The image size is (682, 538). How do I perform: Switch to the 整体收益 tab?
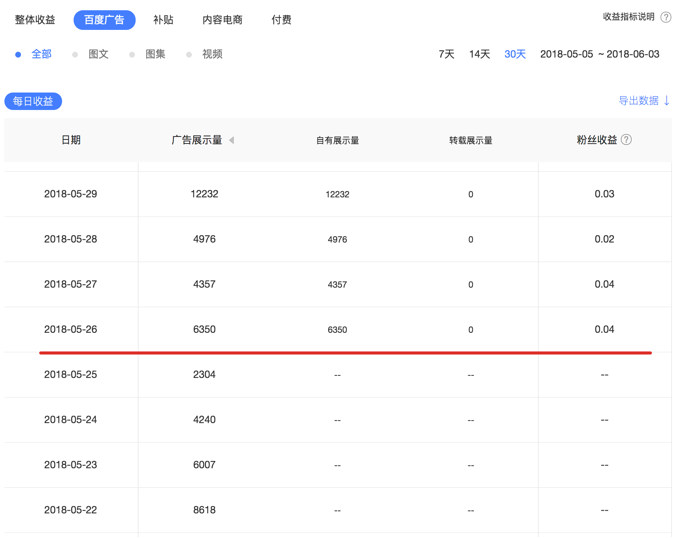click(35, 19)
